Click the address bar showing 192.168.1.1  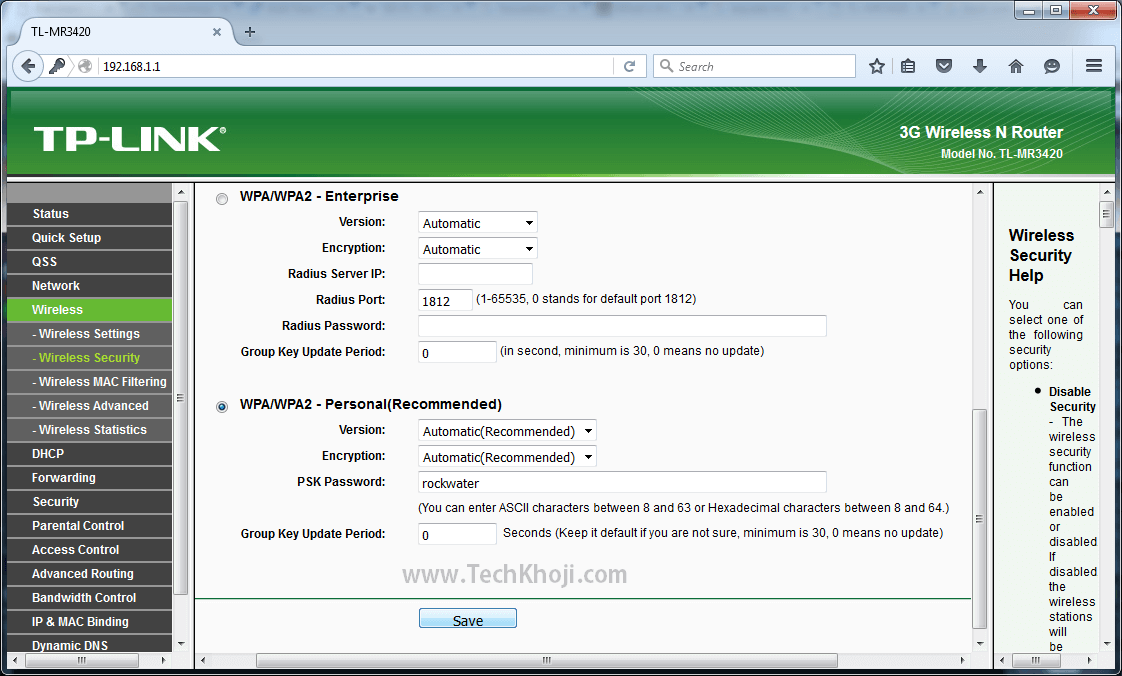[356, 67]
